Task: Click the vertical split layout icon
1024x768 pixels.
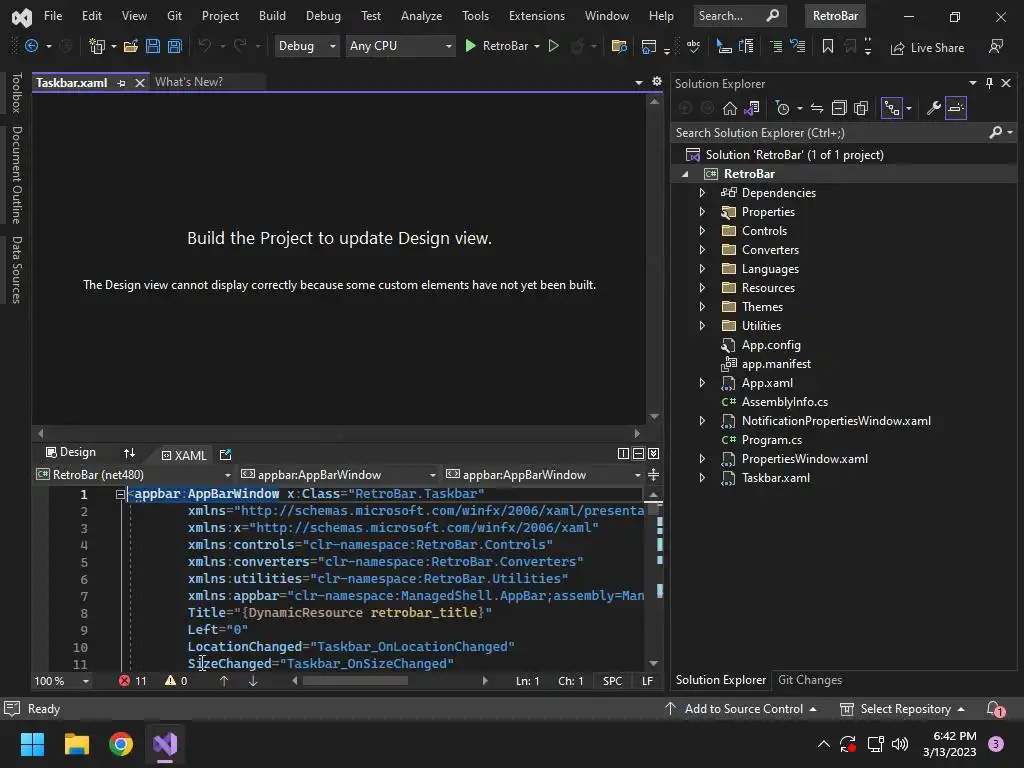Action: (623, 454)
